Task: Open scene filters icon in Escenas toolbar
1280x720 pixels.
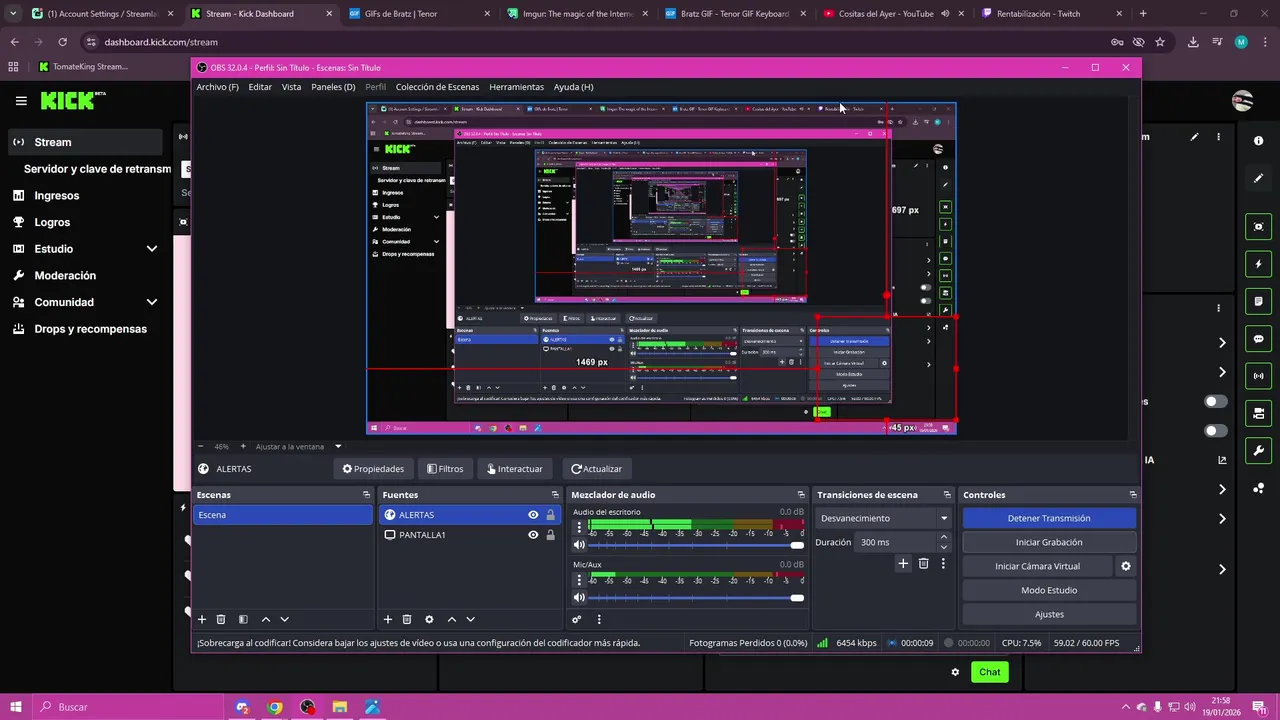Action: pyautogui.click(x=243, y=620)
